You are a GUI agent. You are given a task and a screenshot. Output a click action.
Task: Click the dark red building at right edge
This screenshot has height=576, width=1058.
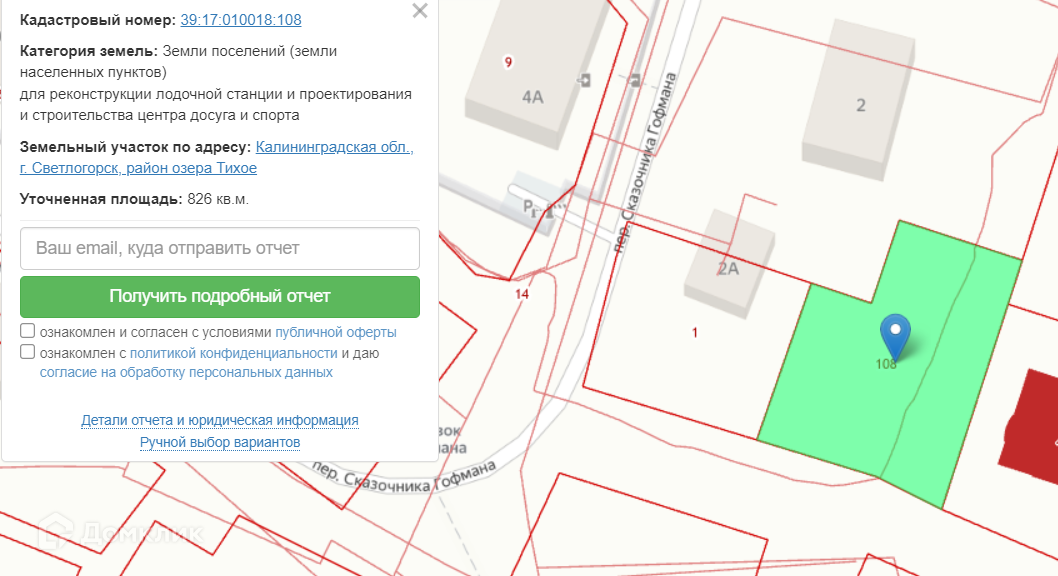1030,420
